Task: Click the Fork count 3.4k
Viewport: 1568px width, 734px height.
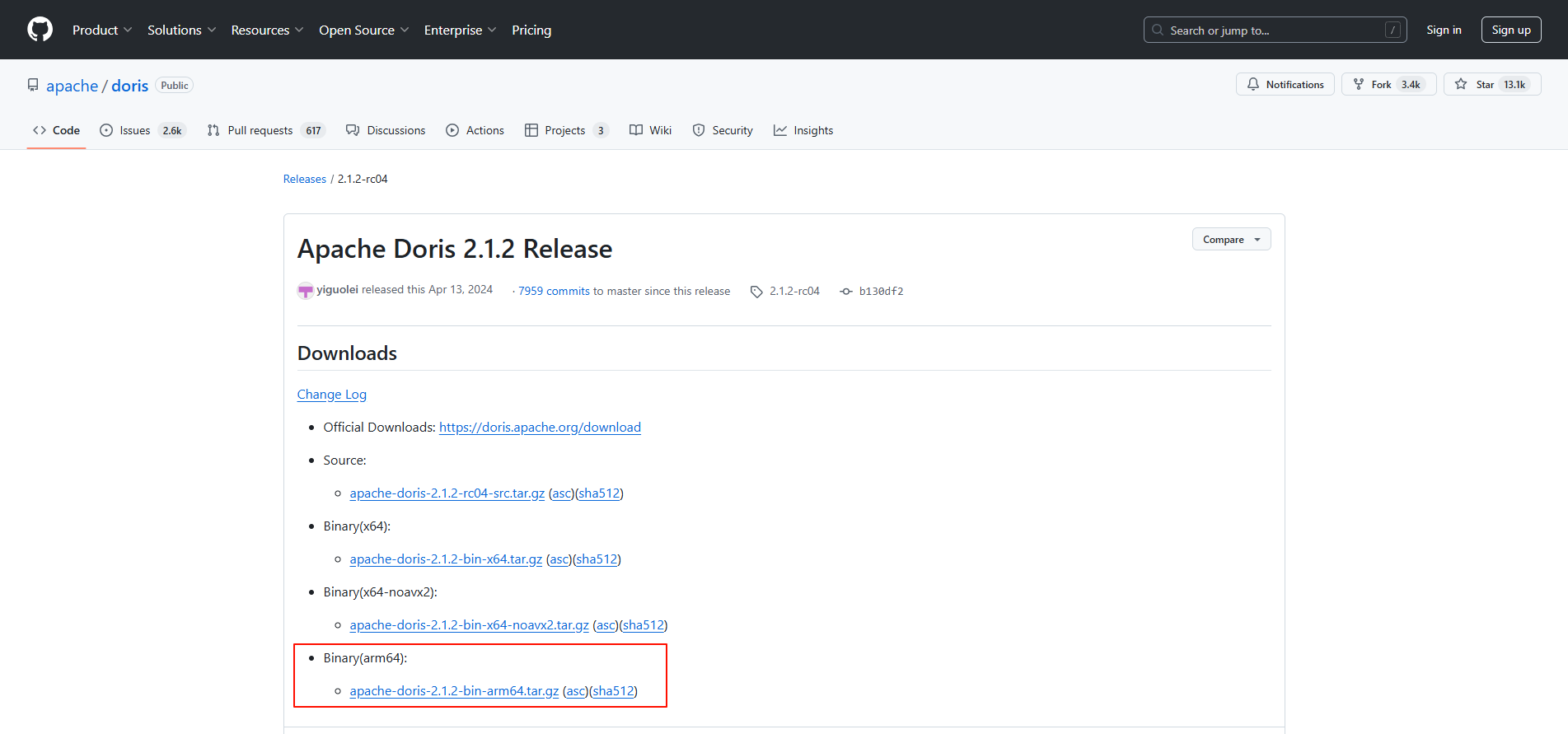Action: 1411,85
